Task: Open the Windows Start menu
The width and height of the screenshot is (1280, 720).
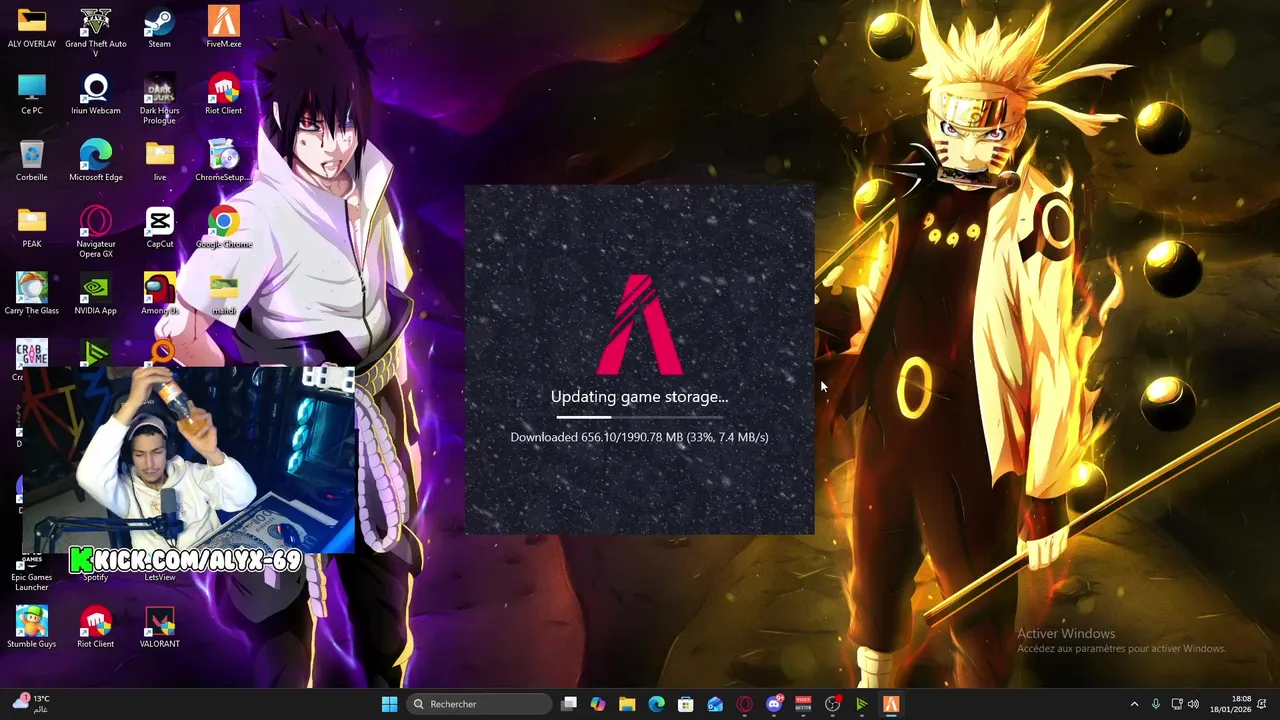Action: tap(389, 704)
